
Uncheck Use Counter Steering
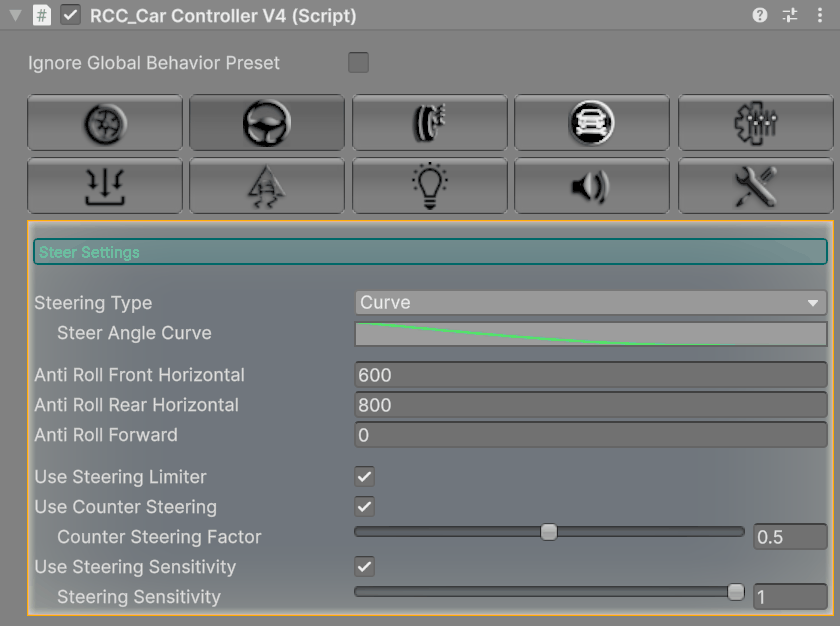click(364, 507)
